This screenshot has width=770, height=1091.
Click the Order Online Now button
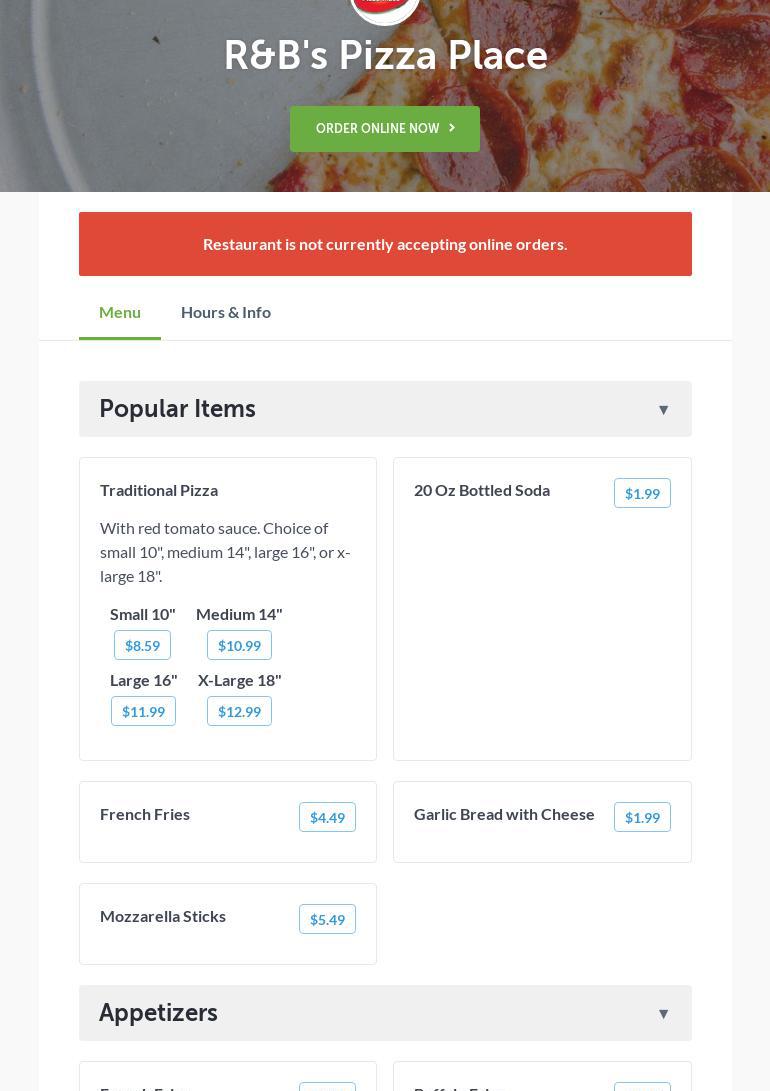(x=385, y=129)
